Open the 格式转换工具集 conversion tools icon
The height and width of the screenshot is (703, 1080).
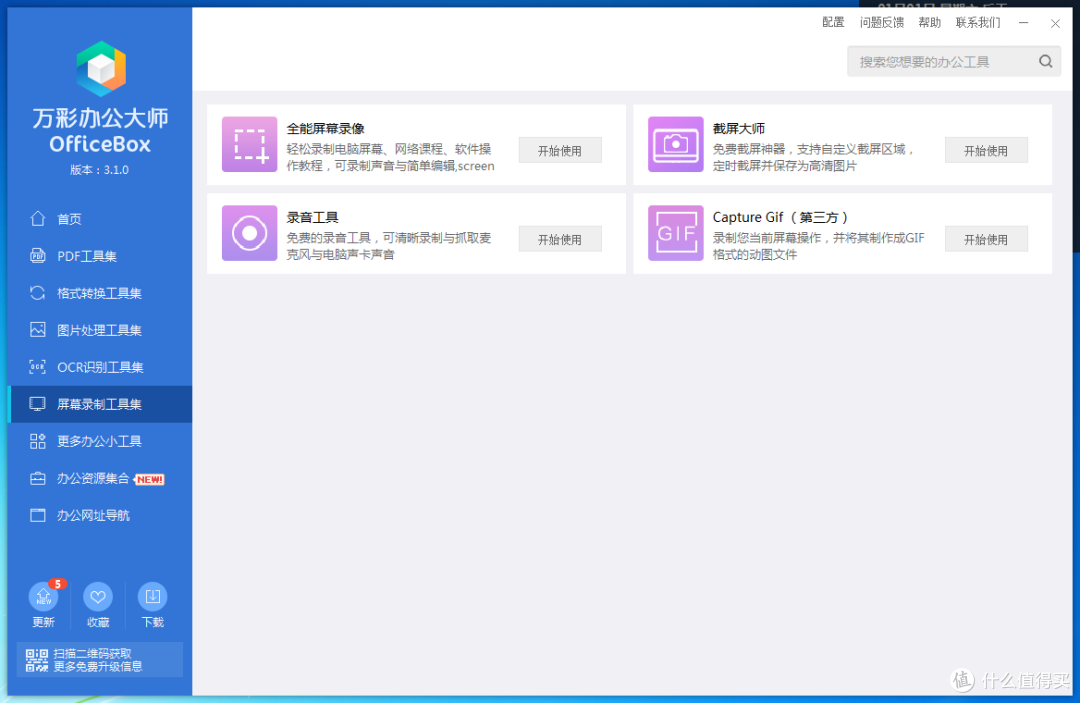pos(36,293)
